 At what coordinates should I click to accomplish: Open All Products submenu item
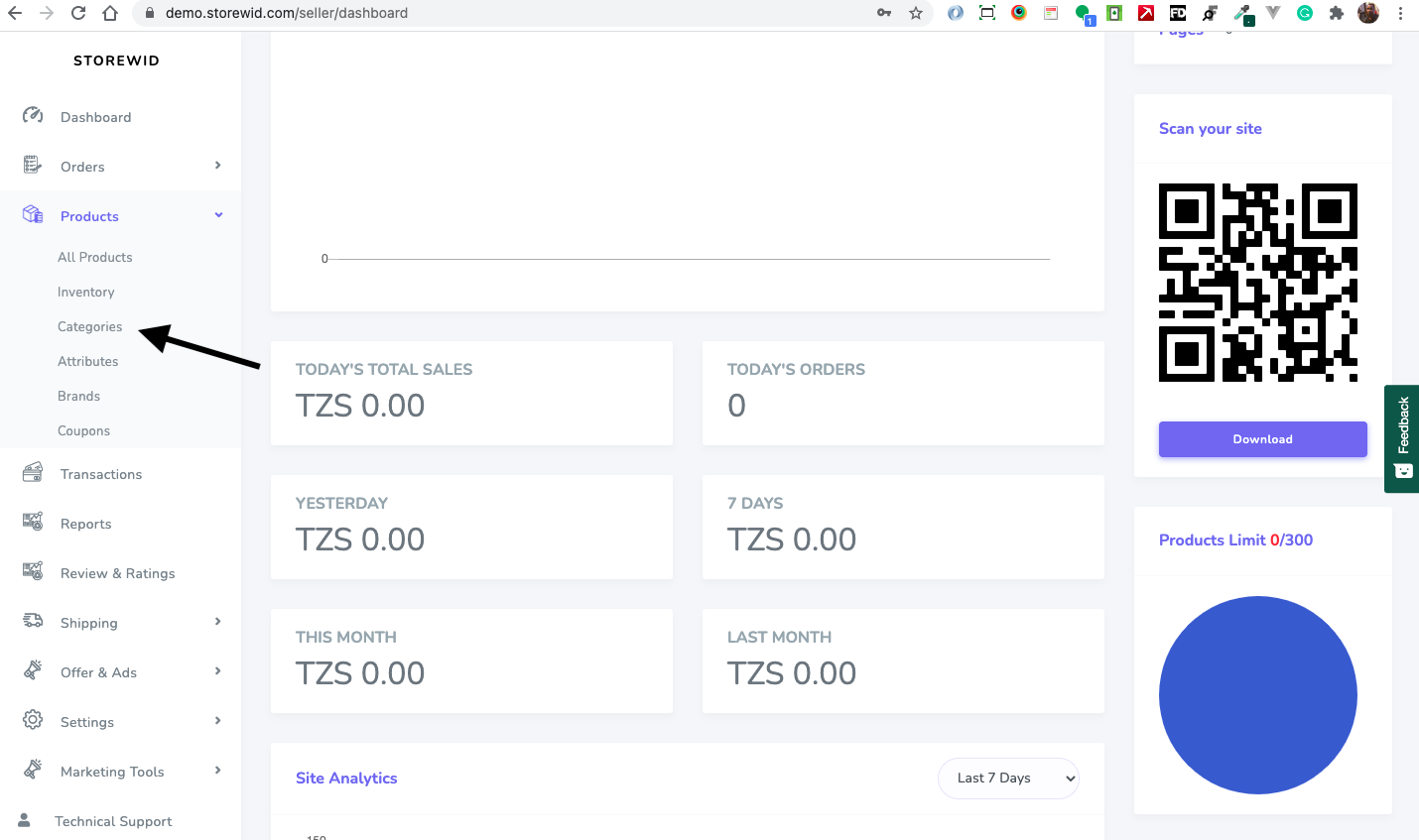pos(95,257)
